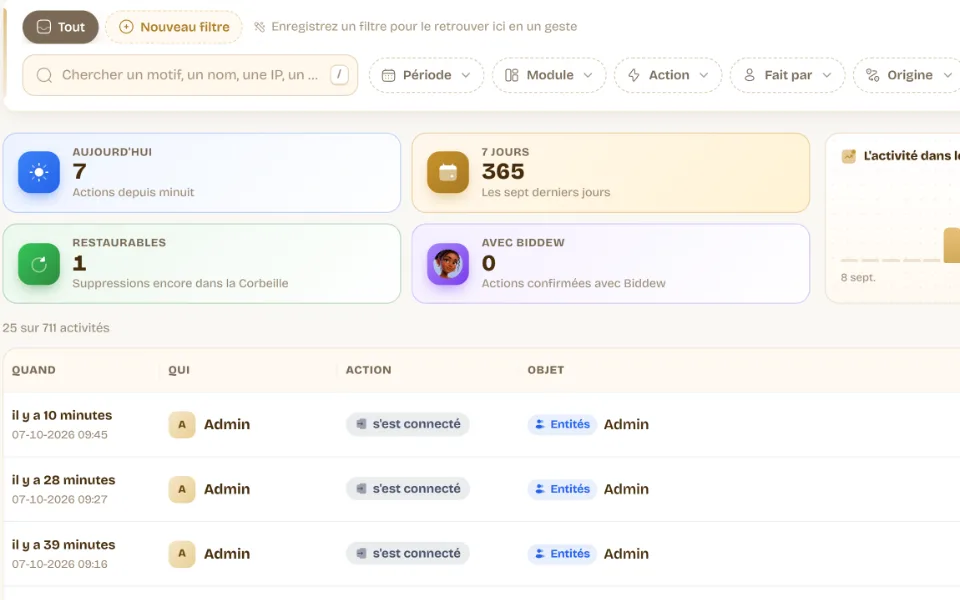Image resolution: width=960 pixels, height=600 pixels.
Task: Click the lightning icon on Action filter
Action: tap(634, 75)
